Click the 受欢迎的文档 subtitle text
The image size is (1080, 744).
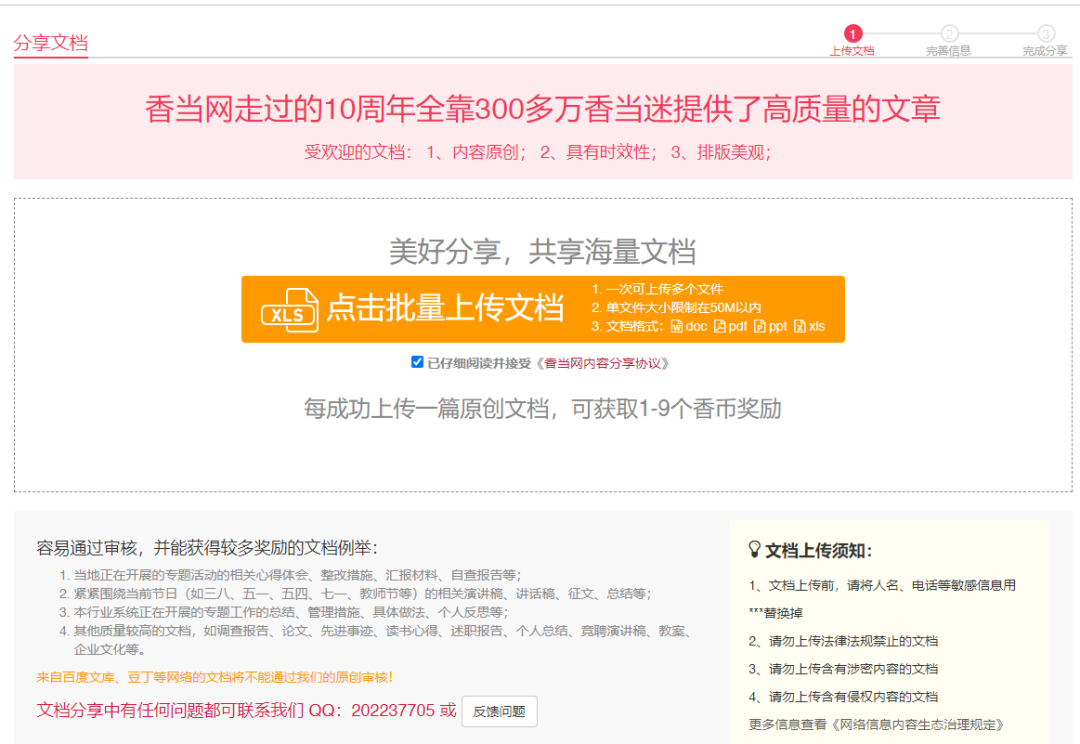point(538,152)
